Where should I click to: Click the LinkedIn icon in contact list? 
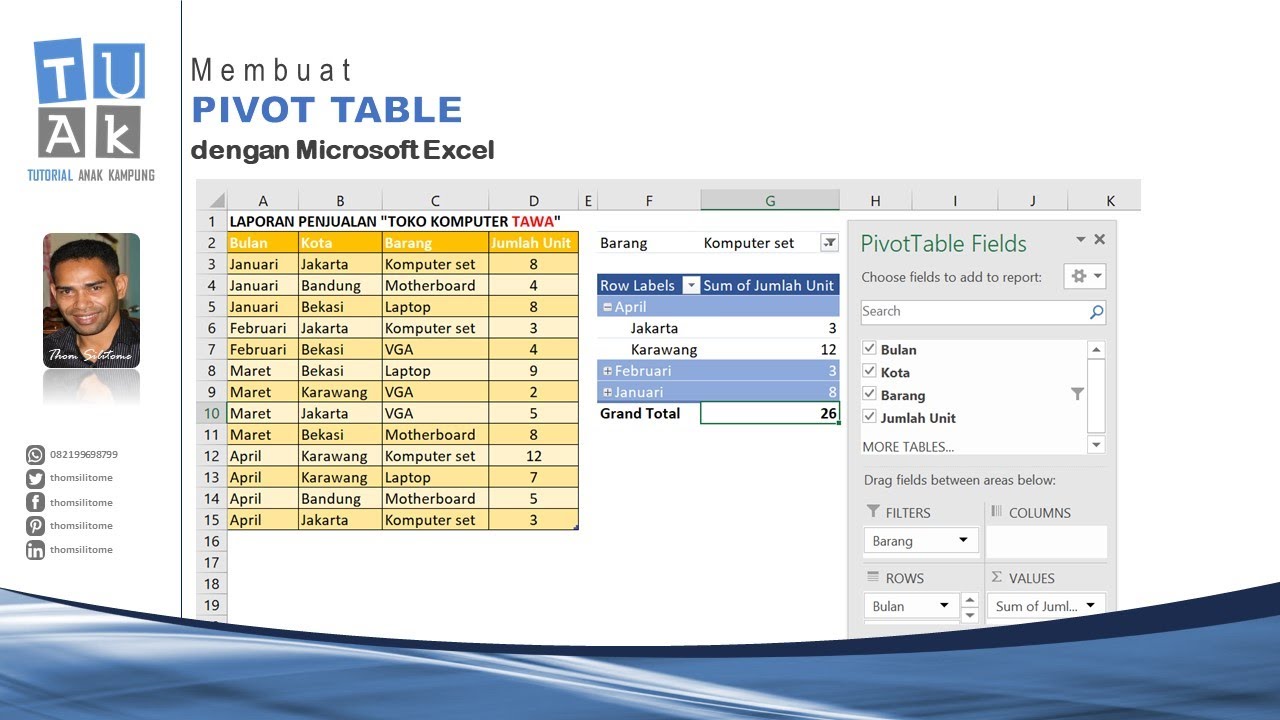click(x=36, y=550)
